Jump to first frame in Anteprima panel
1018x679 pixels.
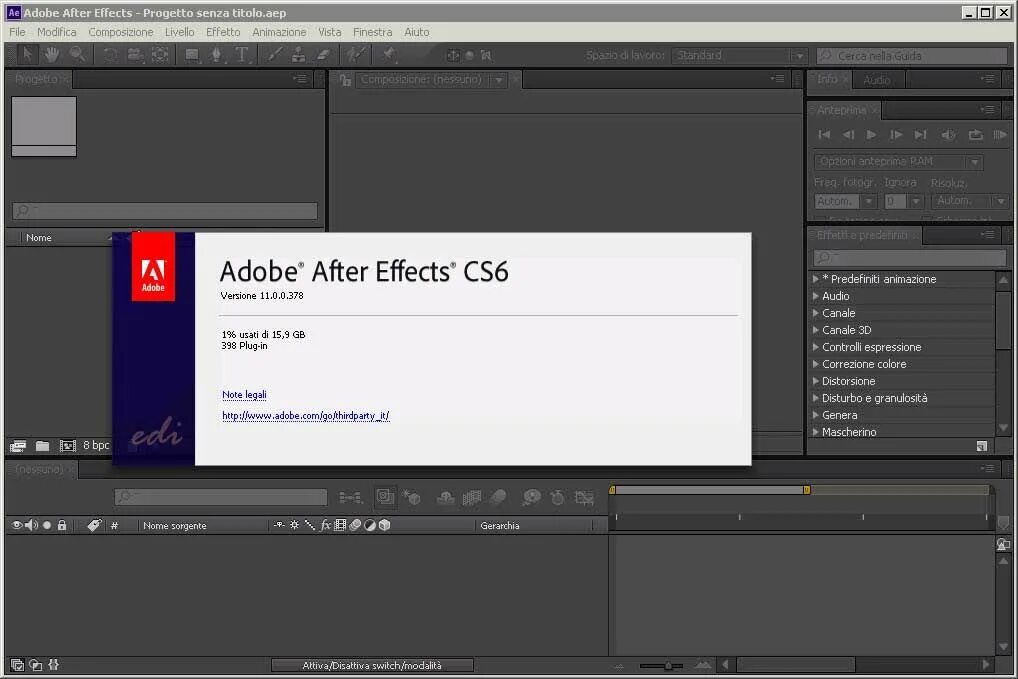click(824, 135)
